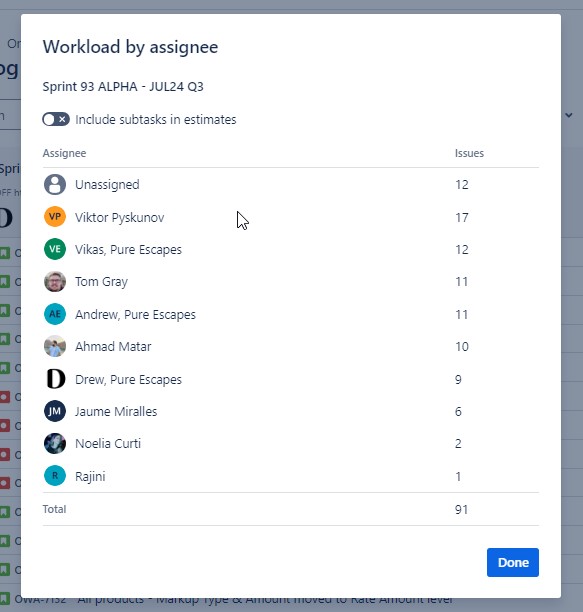Screen dimensions: 583x612
Task: Select the Andrew, Pure Escapes name
Action: (x=135, y=315)
